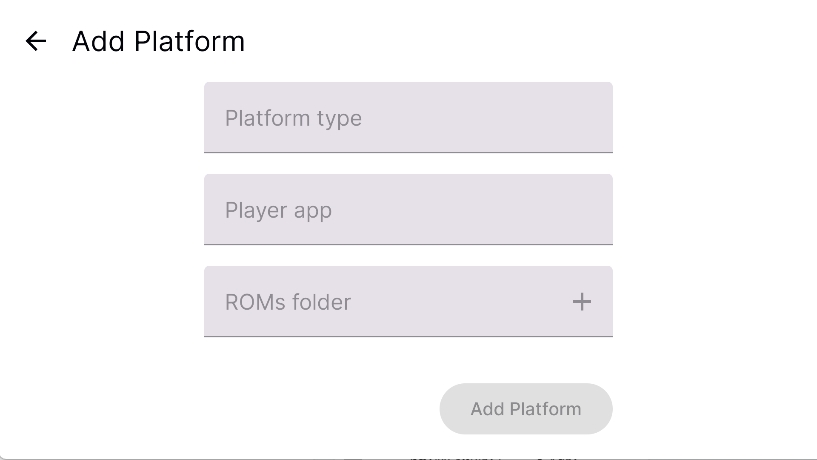Screen dimensions: 817x460
Task: Return to previous screen via left arrow
Action: [x=36, y=41]
